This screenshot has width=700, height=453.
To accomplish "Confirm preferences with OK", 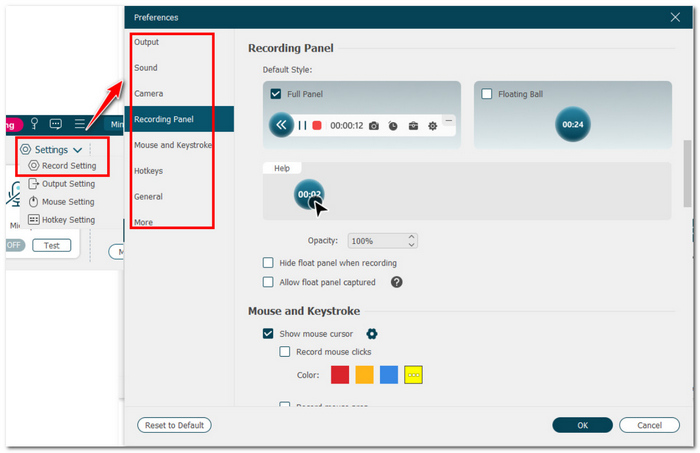I will (x=583, y=425).
